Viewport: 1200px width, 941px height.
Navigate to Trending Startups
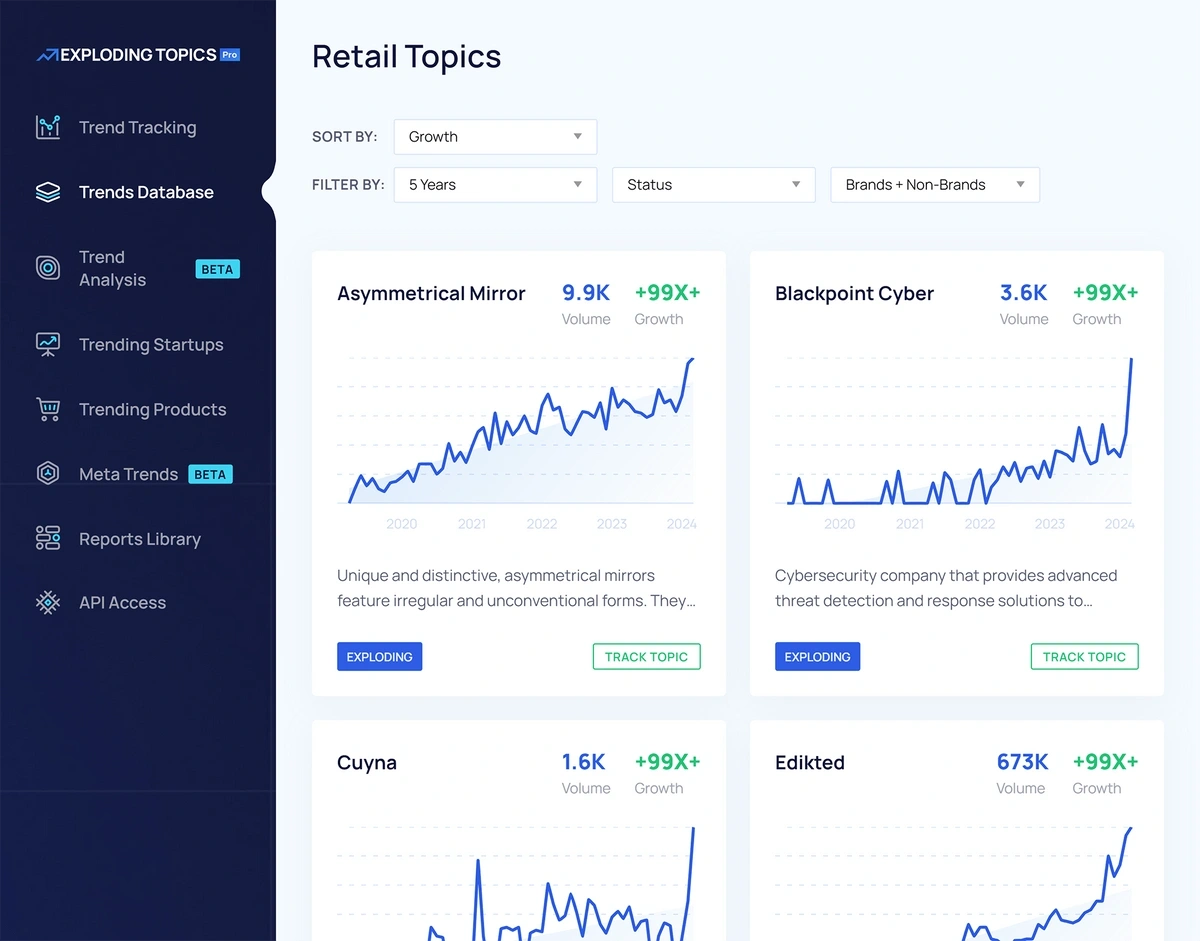pos(151,344)
